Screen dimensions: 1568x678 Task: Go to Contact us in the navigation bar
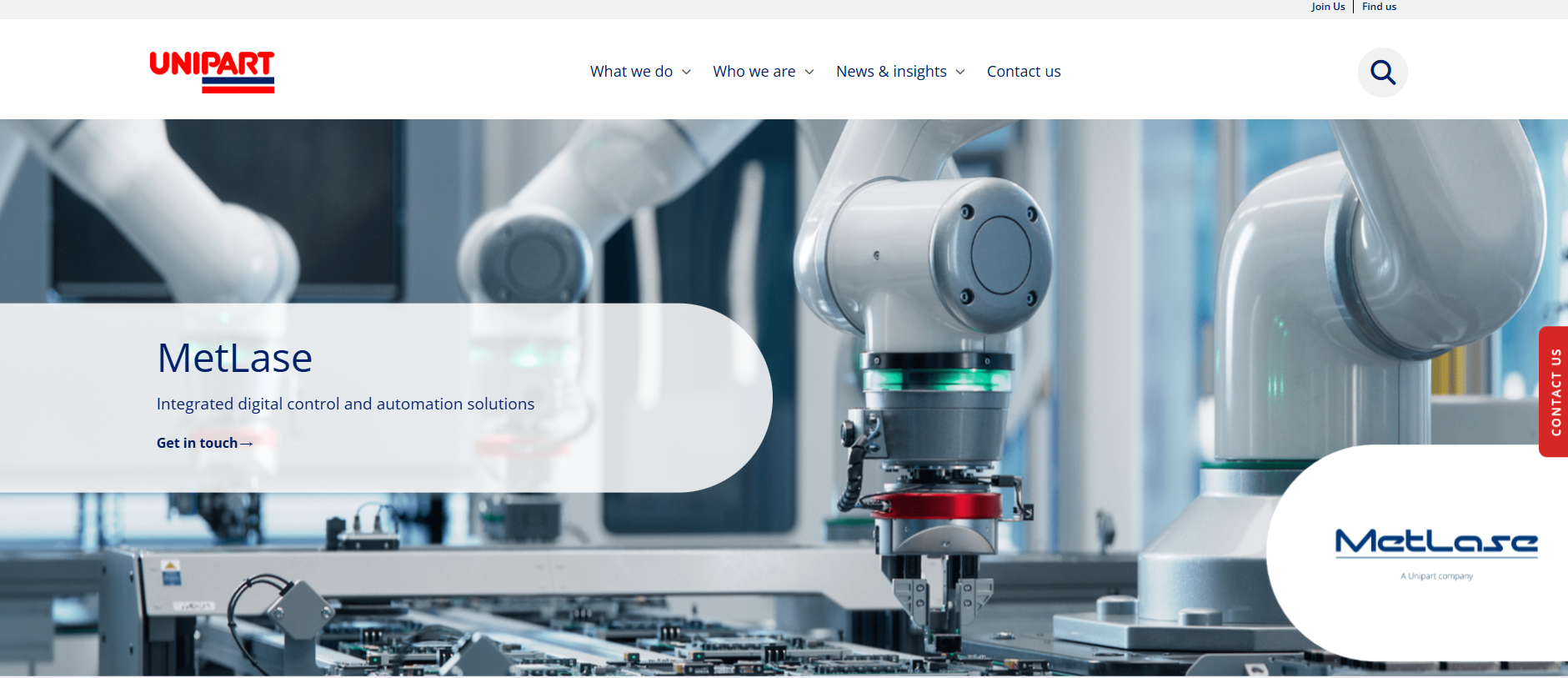click(1024, 72)
